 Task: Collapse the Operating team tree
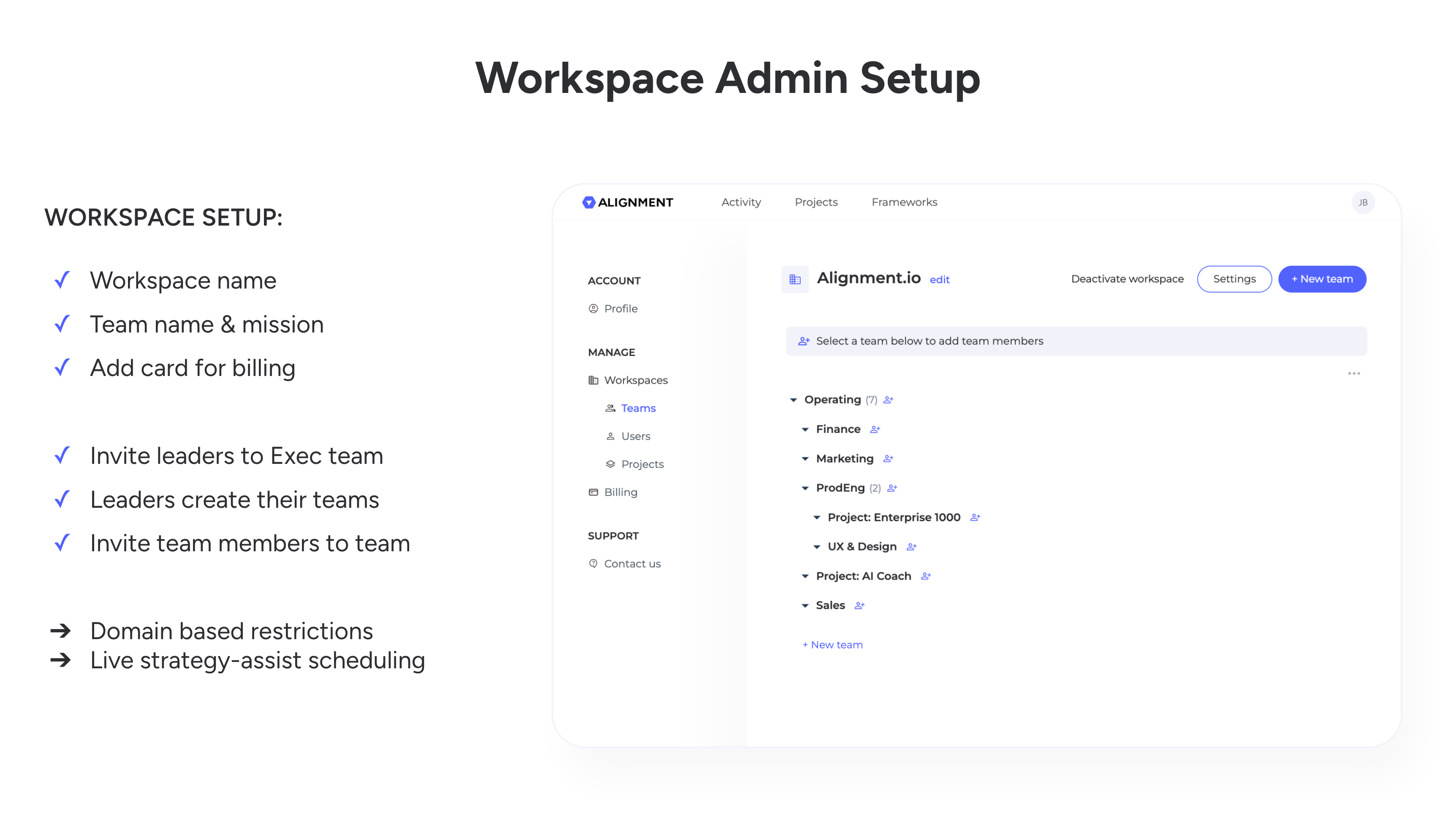pos(793,400)
